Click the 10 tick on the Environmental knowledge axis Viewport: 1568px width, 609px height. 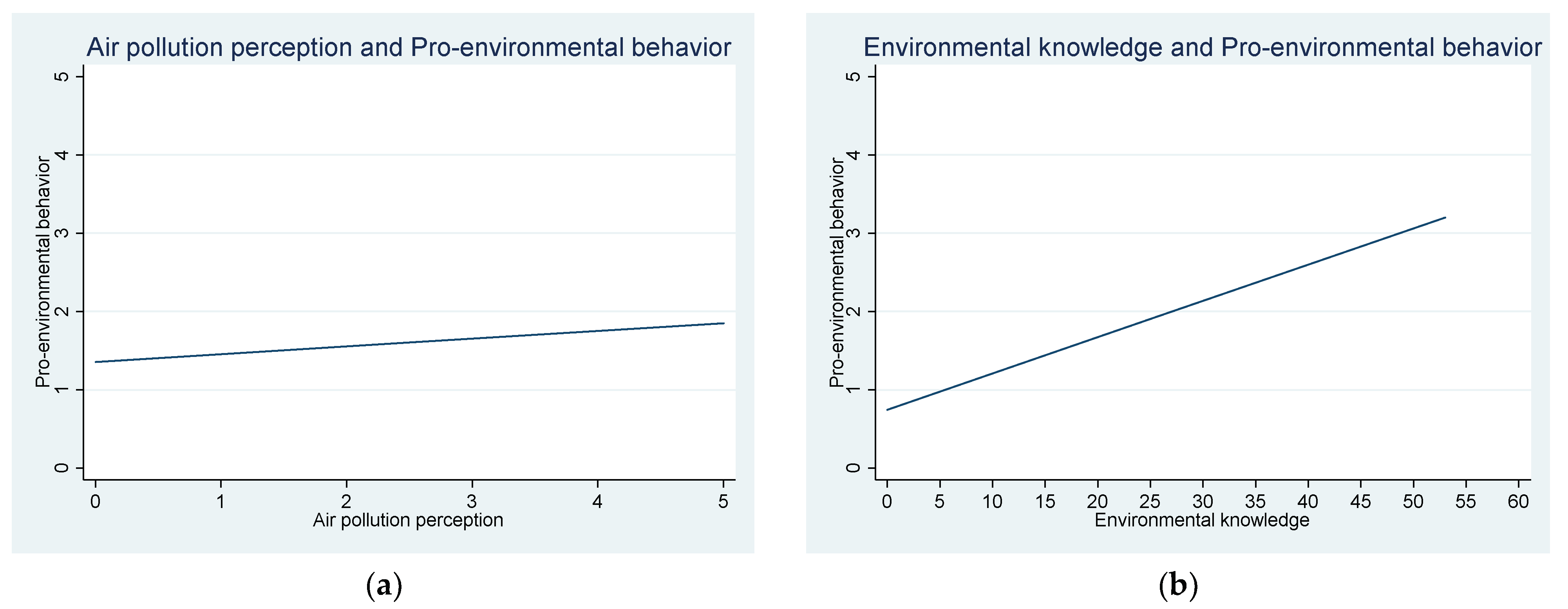pos(992,501)
